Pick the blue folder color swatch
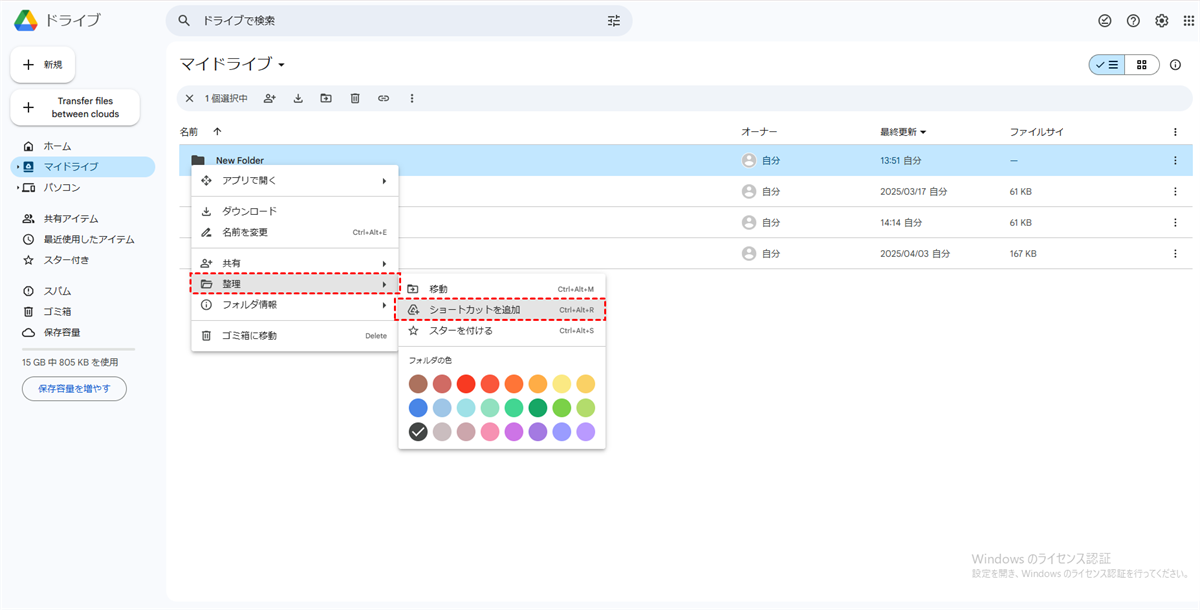 418,408
